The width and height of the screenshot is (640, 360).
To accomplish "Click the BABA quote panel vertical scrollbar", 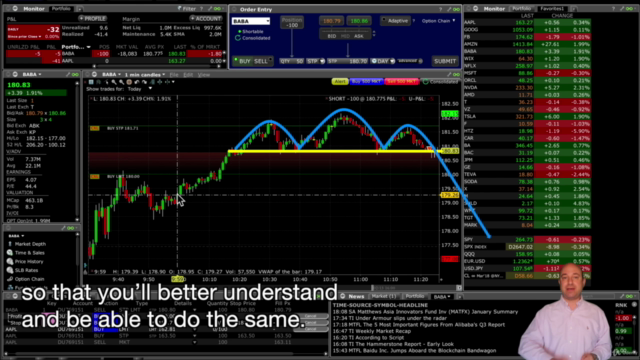I will pyautogui.click(x=77, y=151).
